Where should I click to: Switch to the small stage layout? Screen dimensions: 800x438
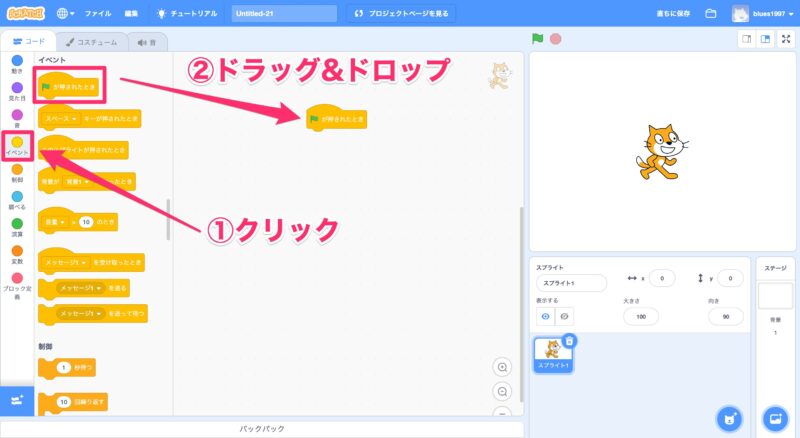(x=746, y=39)
